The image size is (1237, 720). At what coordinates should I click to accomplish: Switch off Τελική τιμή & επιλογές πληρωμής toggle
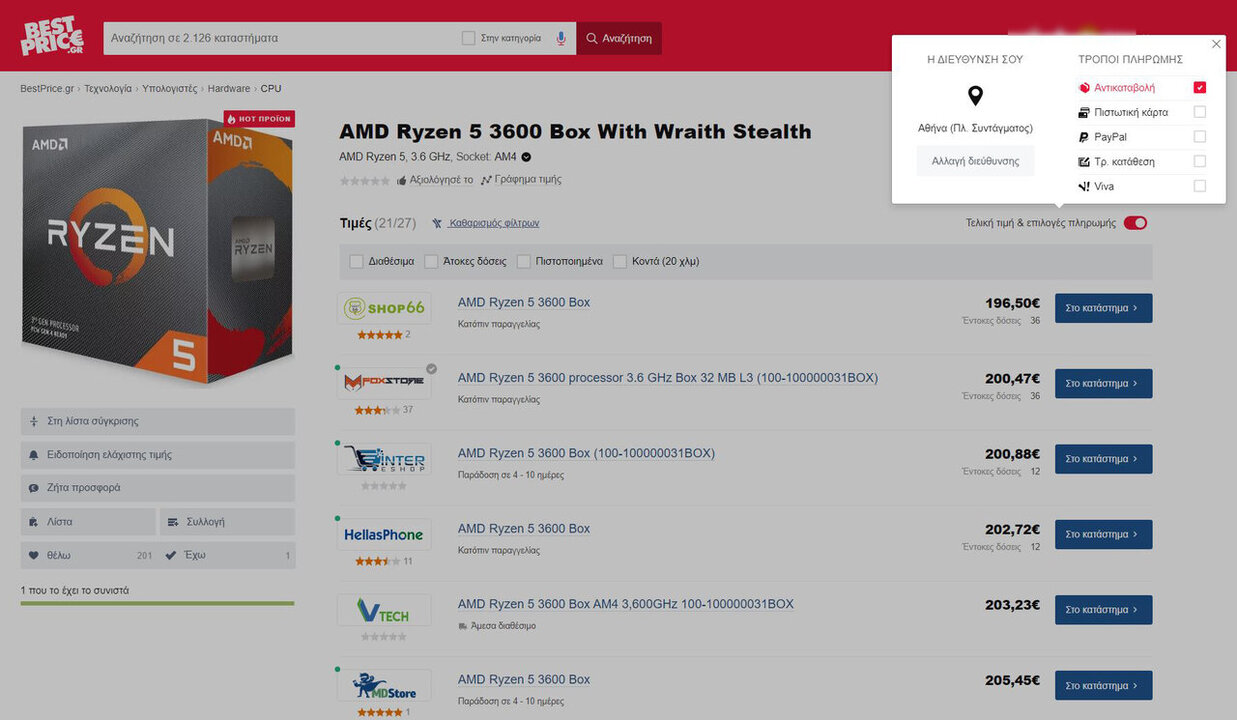click(1135, 223)
